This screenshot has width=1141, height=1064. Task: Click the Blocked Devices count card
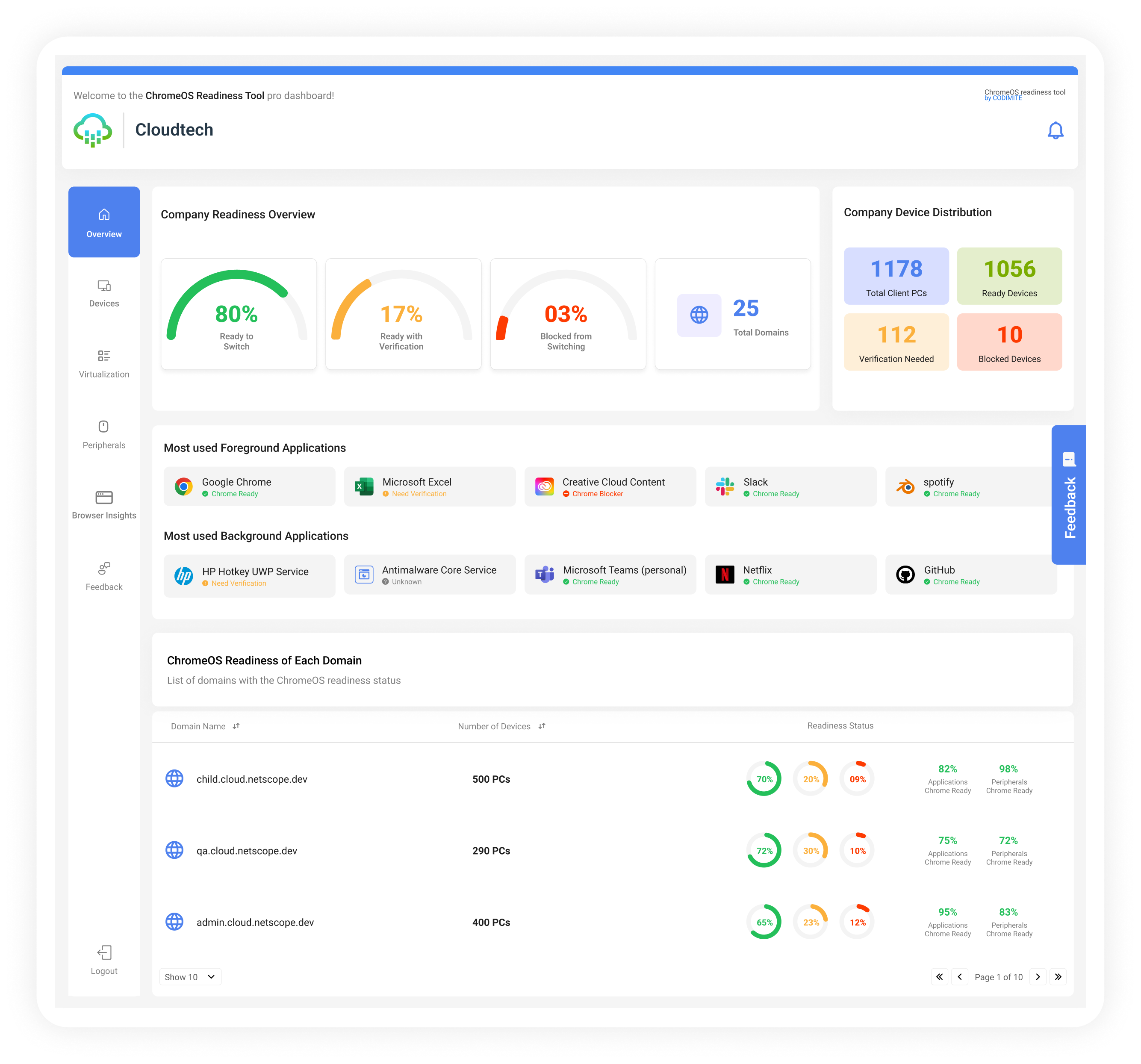(x=1009, y=342)
